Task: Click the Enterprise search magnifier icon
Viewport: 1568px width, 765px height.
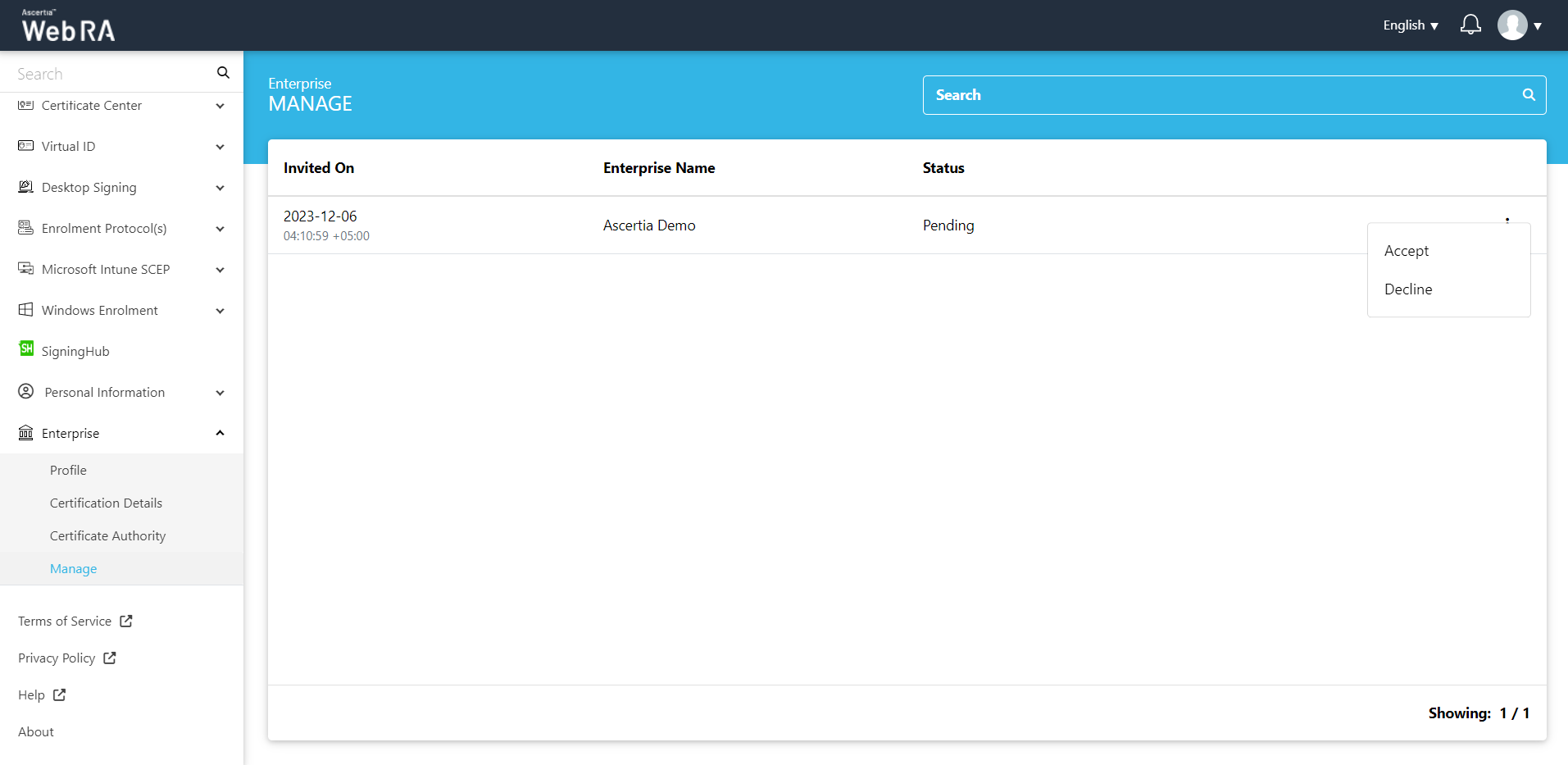Action: (x=1528, y=95)
